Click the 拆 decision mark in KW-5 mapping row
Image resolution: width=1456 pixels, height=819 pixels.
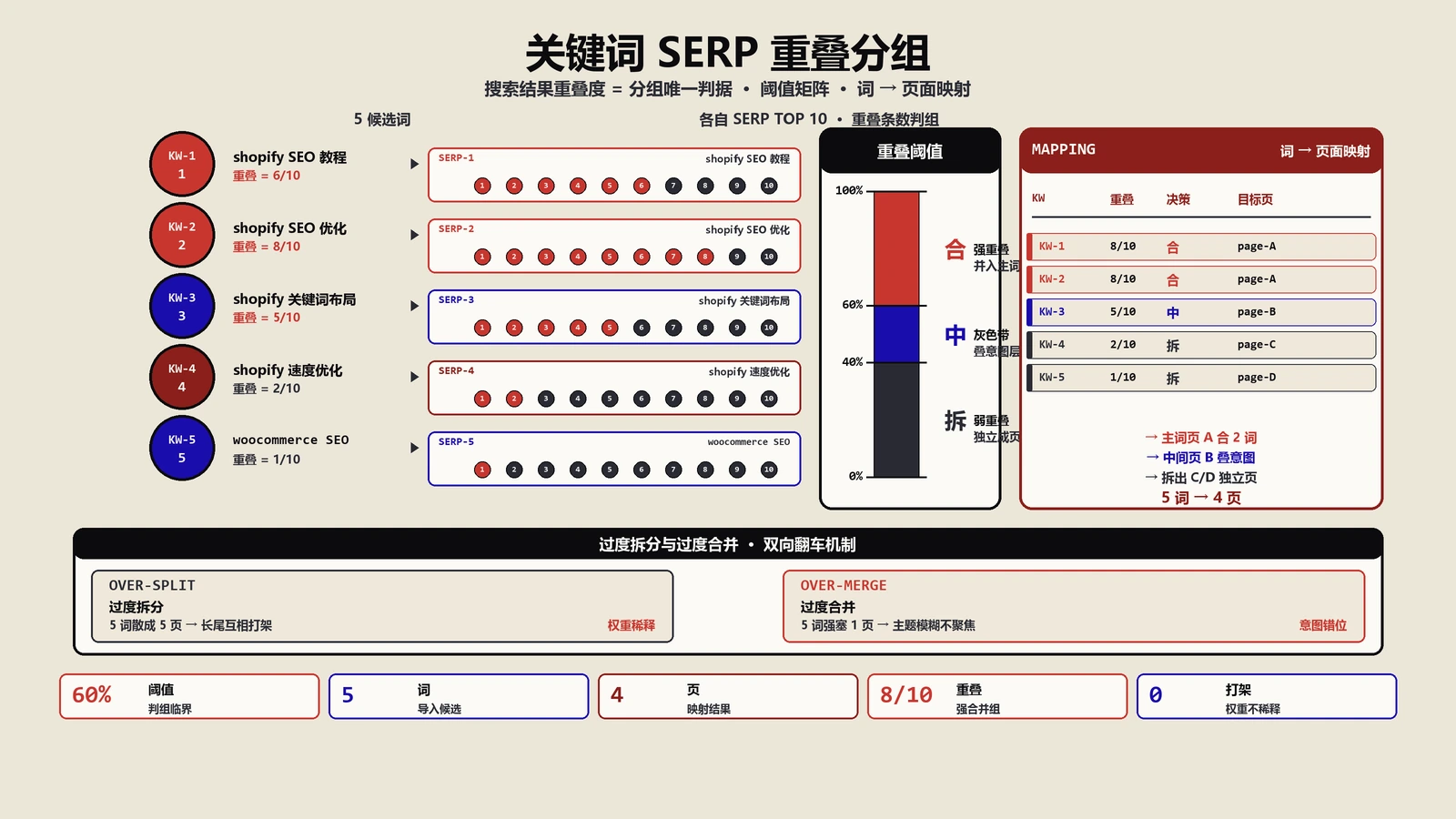(x=1173, y=378)
